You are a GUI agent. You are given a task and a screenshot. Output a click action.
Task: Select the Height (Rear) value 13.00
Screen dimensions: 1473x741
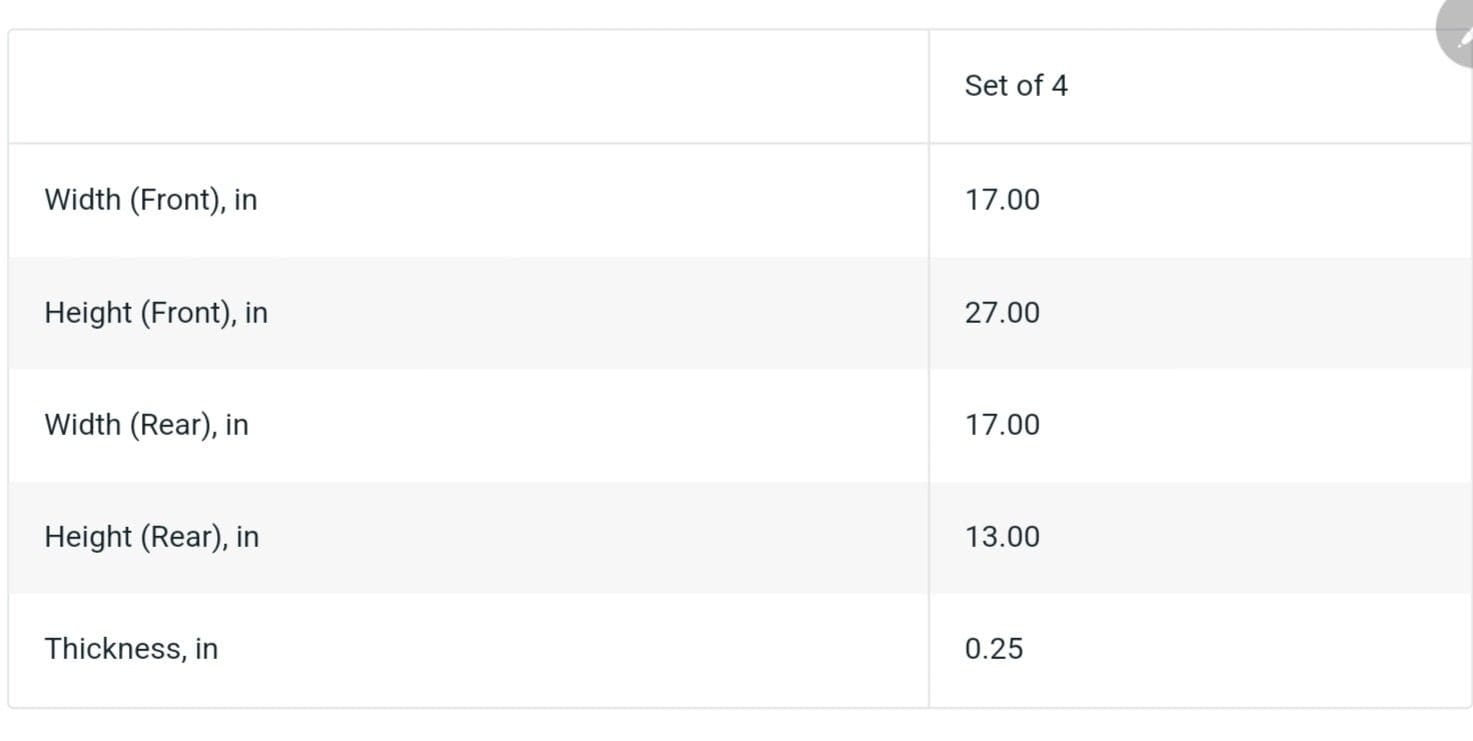point(1002,537)
